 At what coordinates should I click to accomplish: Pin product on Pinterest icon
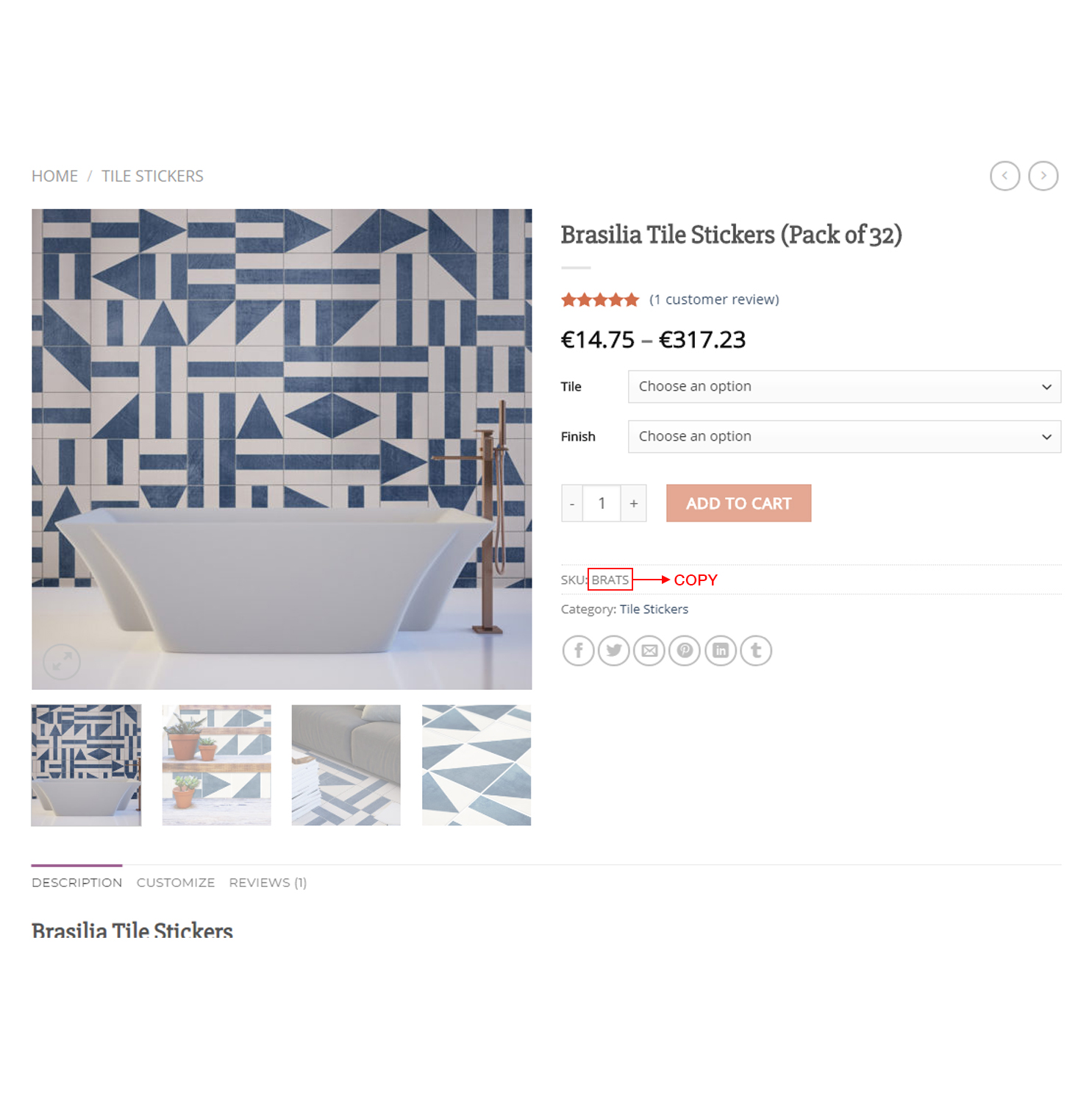(x=685, y=651)
